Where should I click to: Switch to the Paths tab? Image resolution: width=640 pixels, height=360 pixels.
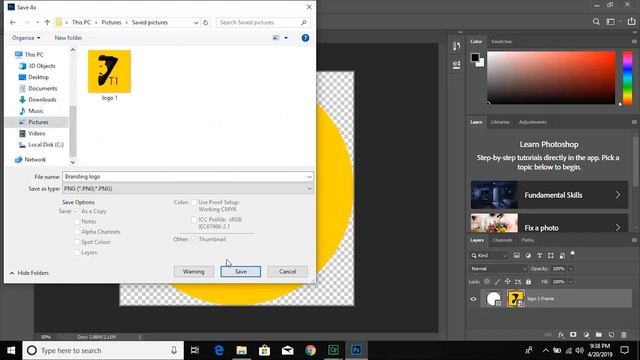(527, 240)
